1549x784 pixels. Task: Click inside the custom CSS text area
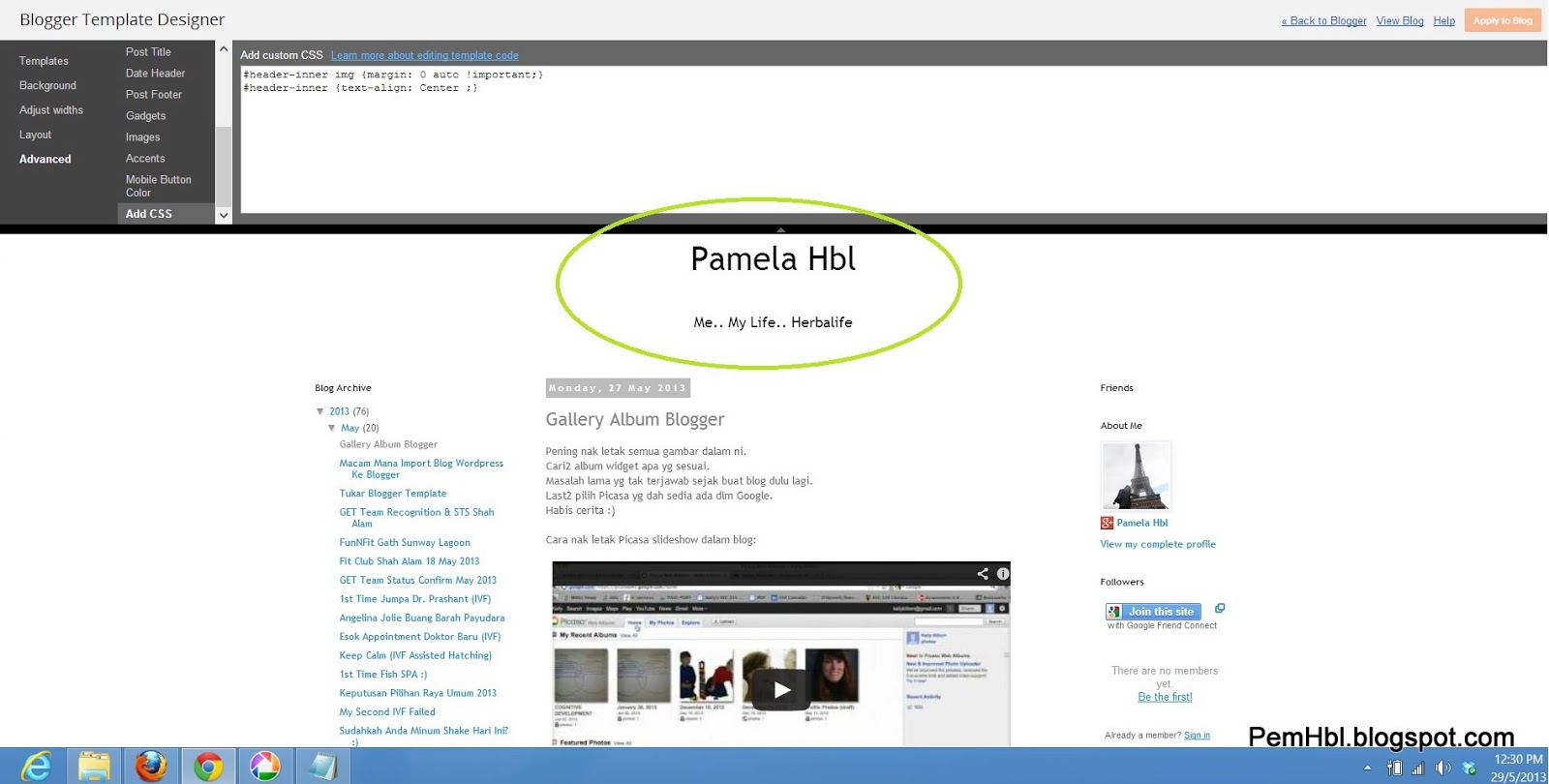893,139
